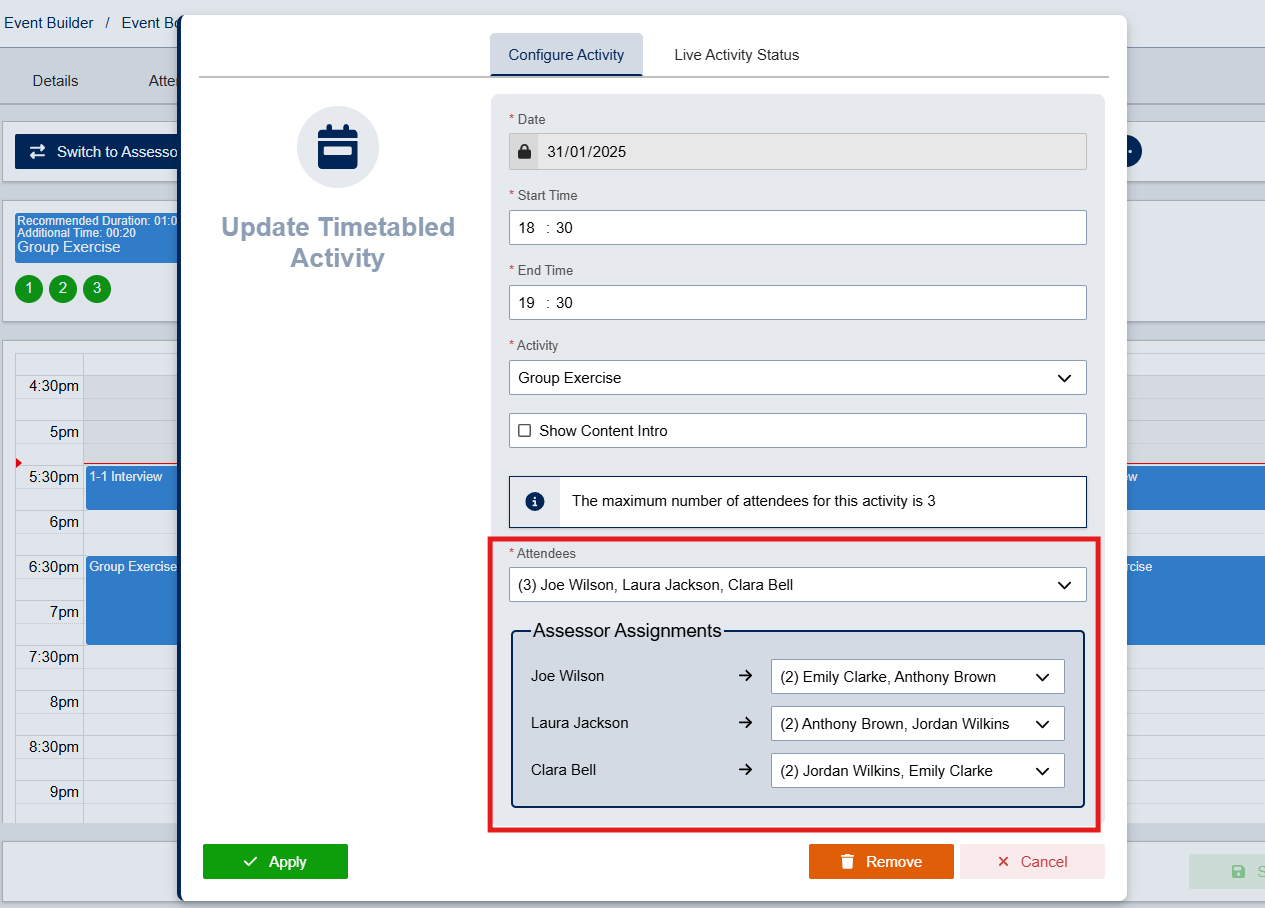Click the locked Date field 31/01/2025

[797, 152]
